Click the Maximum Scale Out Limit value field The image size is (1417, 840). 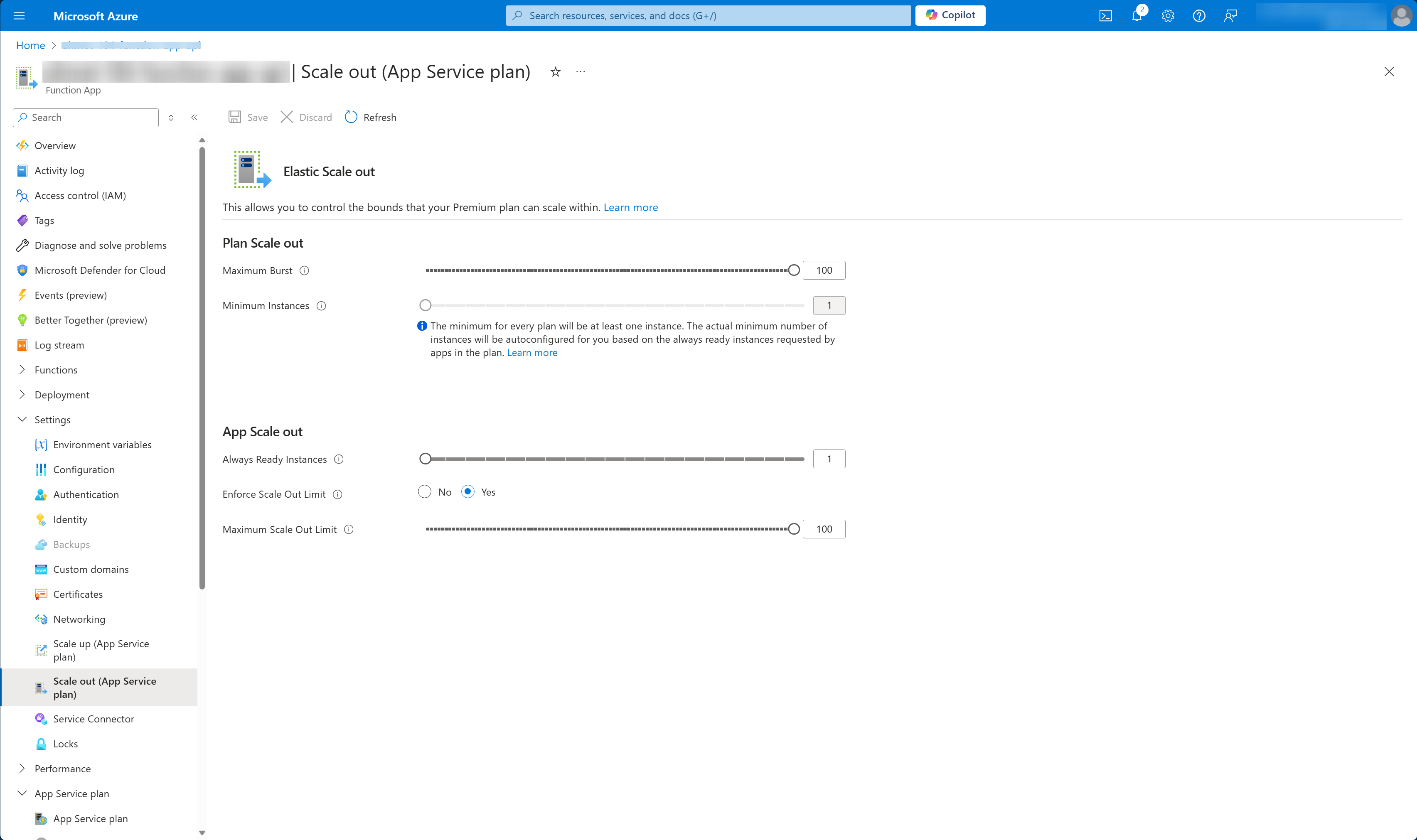click(x=824, y=529)
